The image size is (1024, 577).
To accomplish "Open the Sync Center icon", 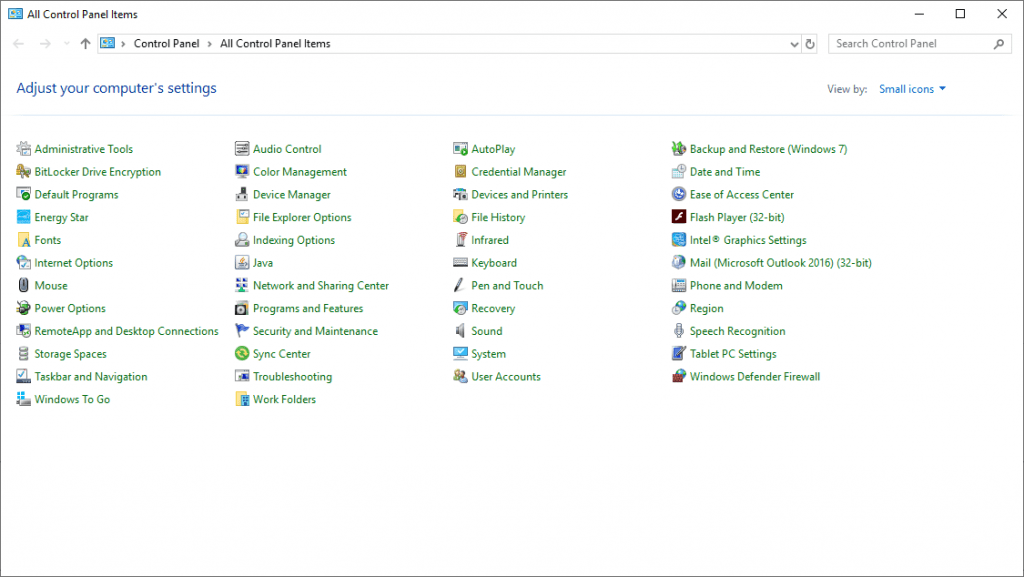I will coord(242,354).
